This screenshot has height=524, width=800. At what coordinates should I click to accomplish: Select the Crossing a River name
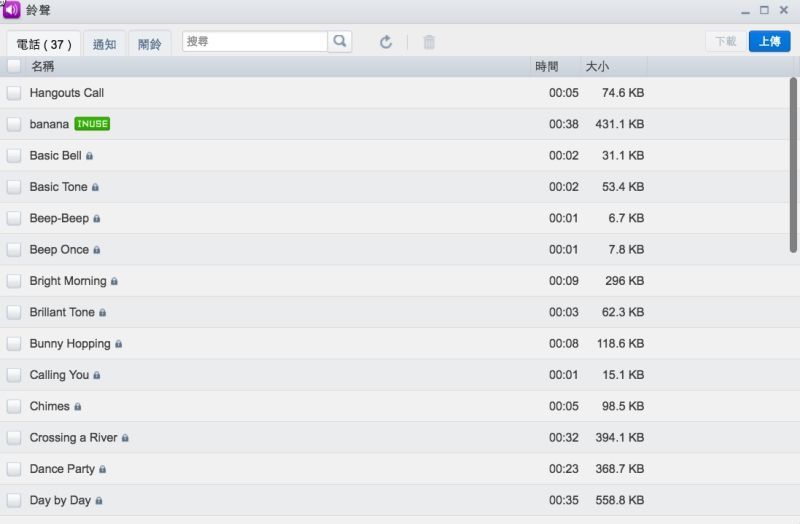73,438
